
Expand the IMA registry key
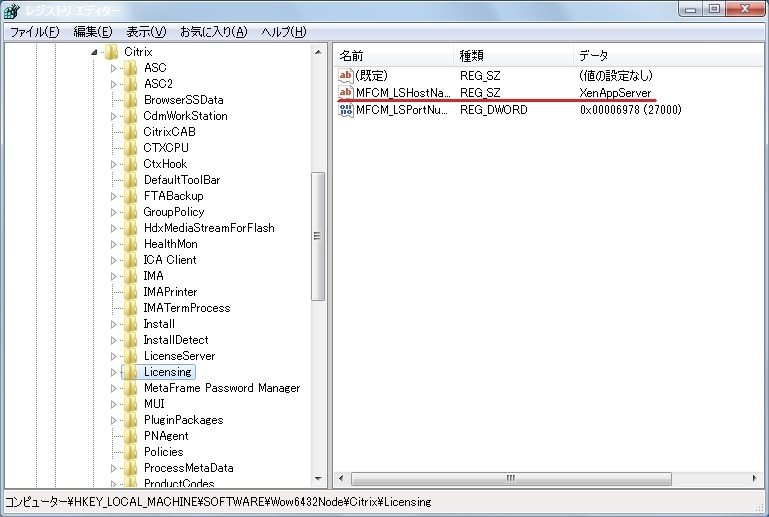(114, 276)
